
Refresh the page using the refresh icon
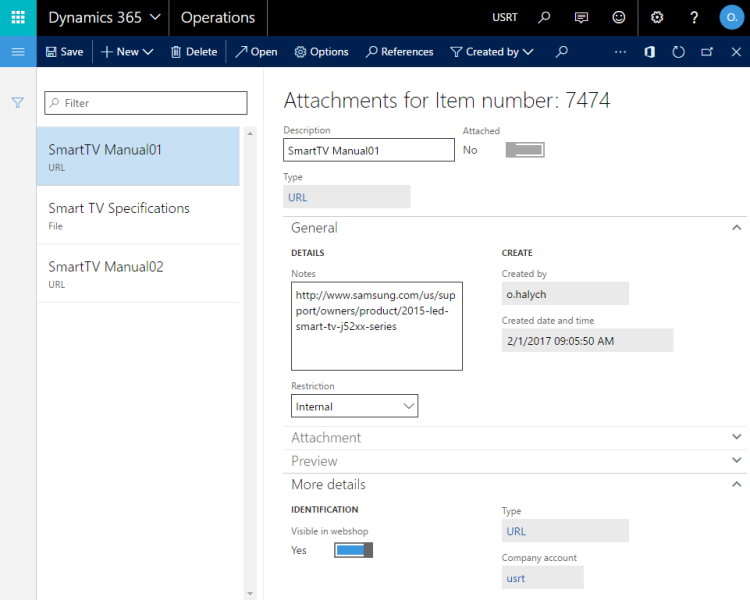point(678,52)
